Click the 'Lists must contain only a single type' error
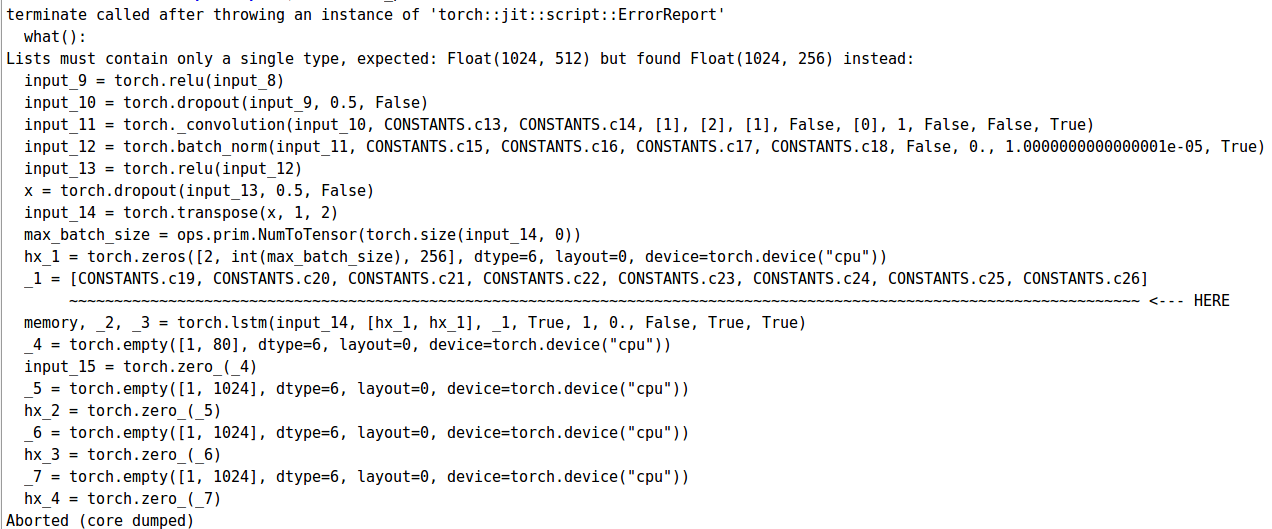This screenshot has height=529, width=1272. pyautogui.click(x=460, y=59)
